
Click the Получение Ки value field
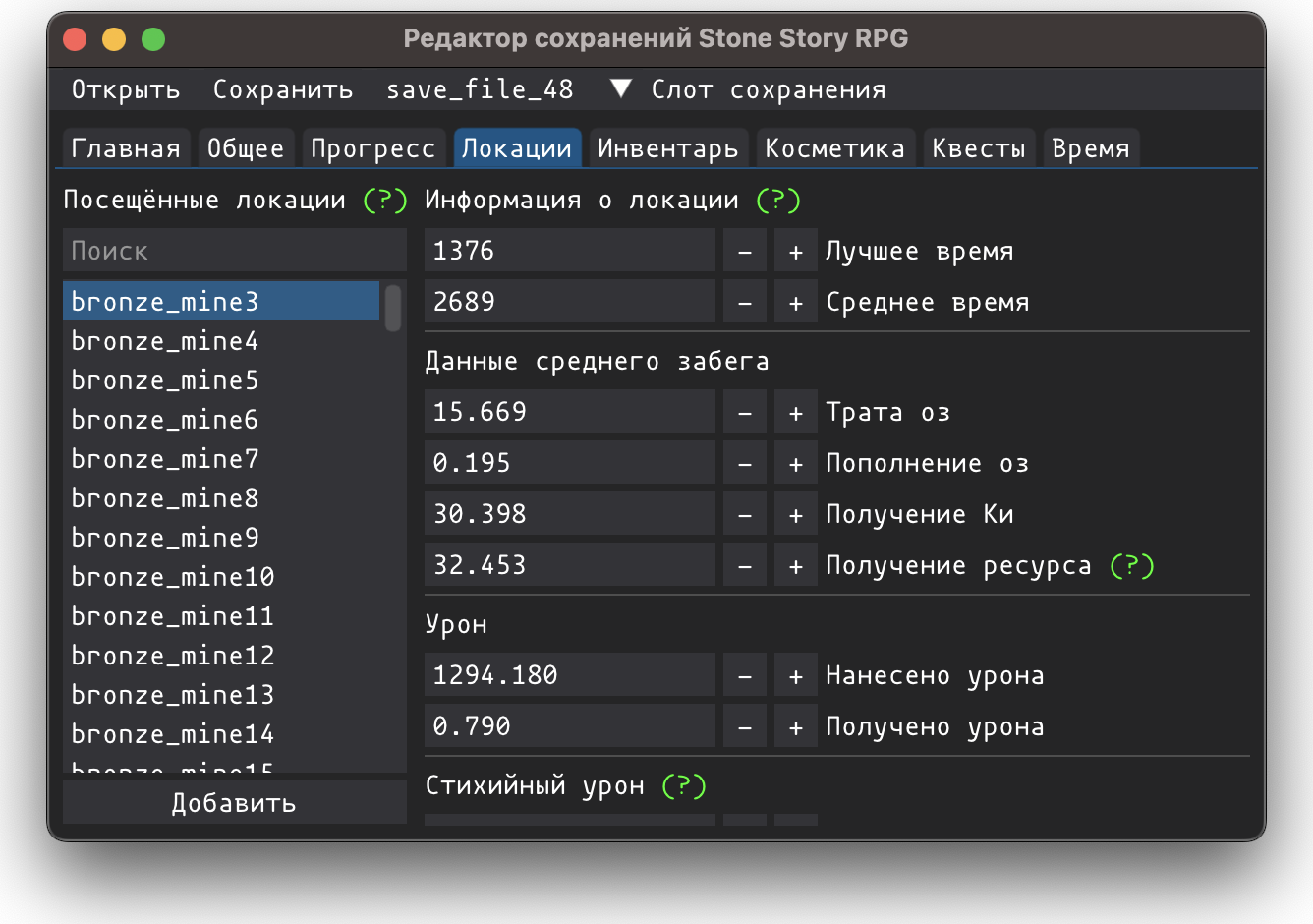pos(570,514)
